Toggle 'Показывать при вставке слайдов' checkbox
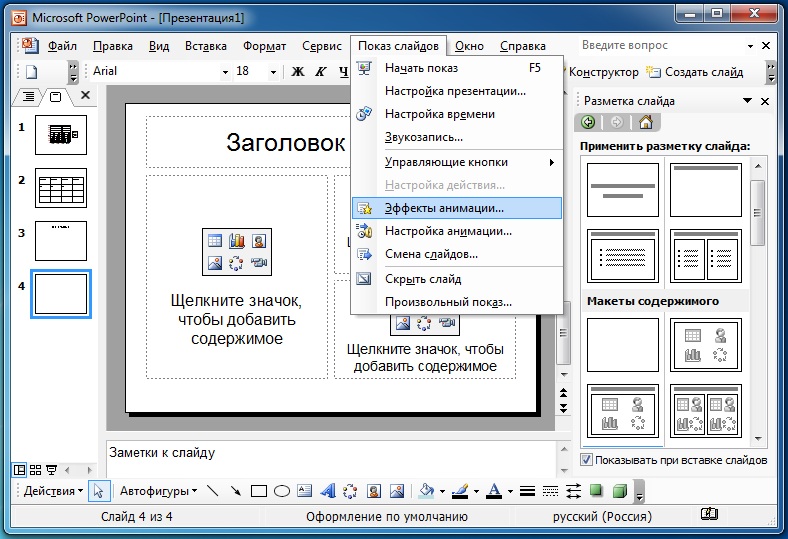Image resolution: width=788 pixels, height=539 pixels. pyautogui.click(x=586, y=460)
